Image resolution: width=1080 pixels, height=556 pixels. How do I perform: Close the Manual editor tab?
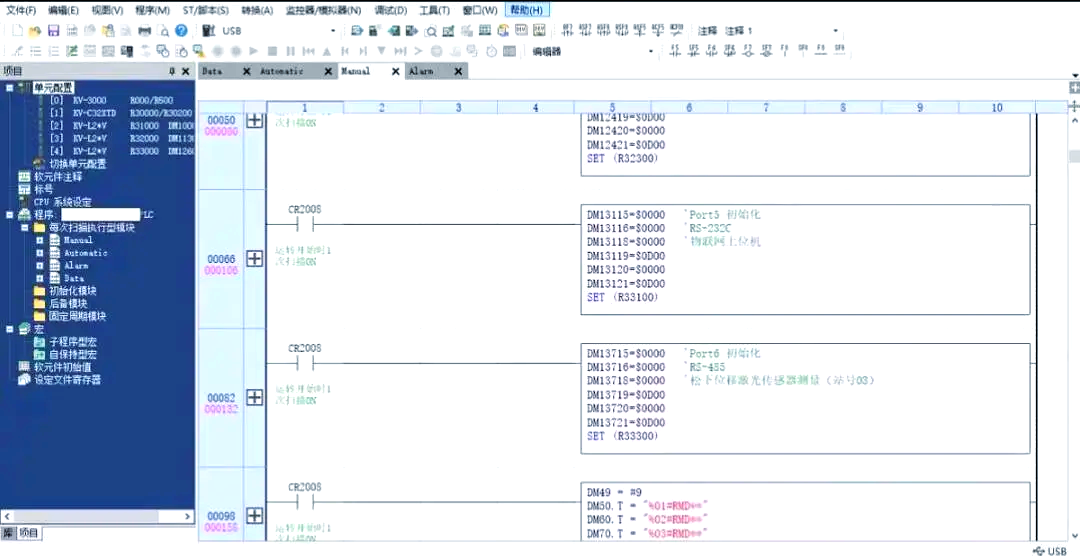coord(396,71)
